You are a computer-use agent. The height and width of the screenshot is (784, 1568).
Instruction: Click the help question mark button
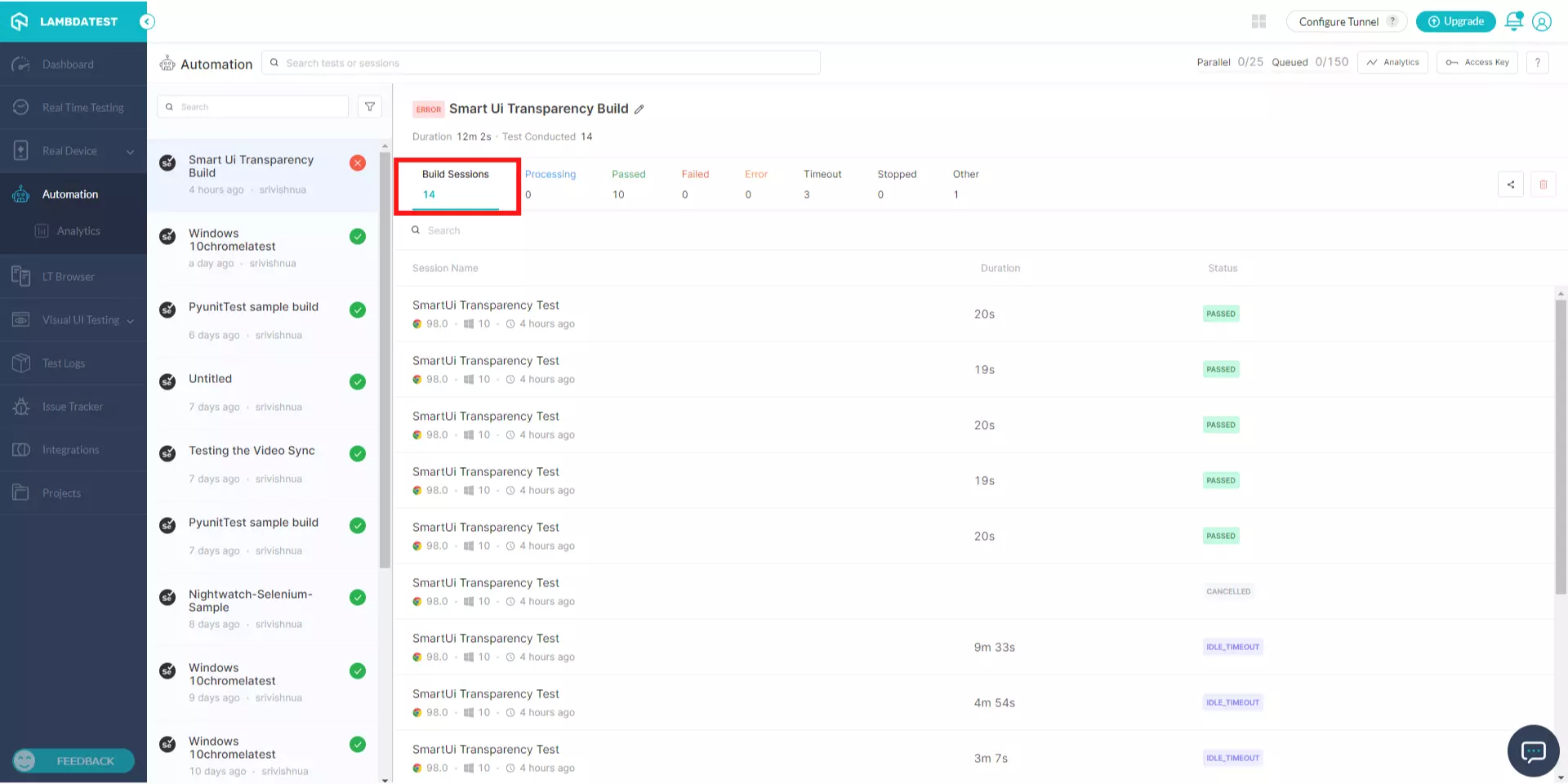1537,63
